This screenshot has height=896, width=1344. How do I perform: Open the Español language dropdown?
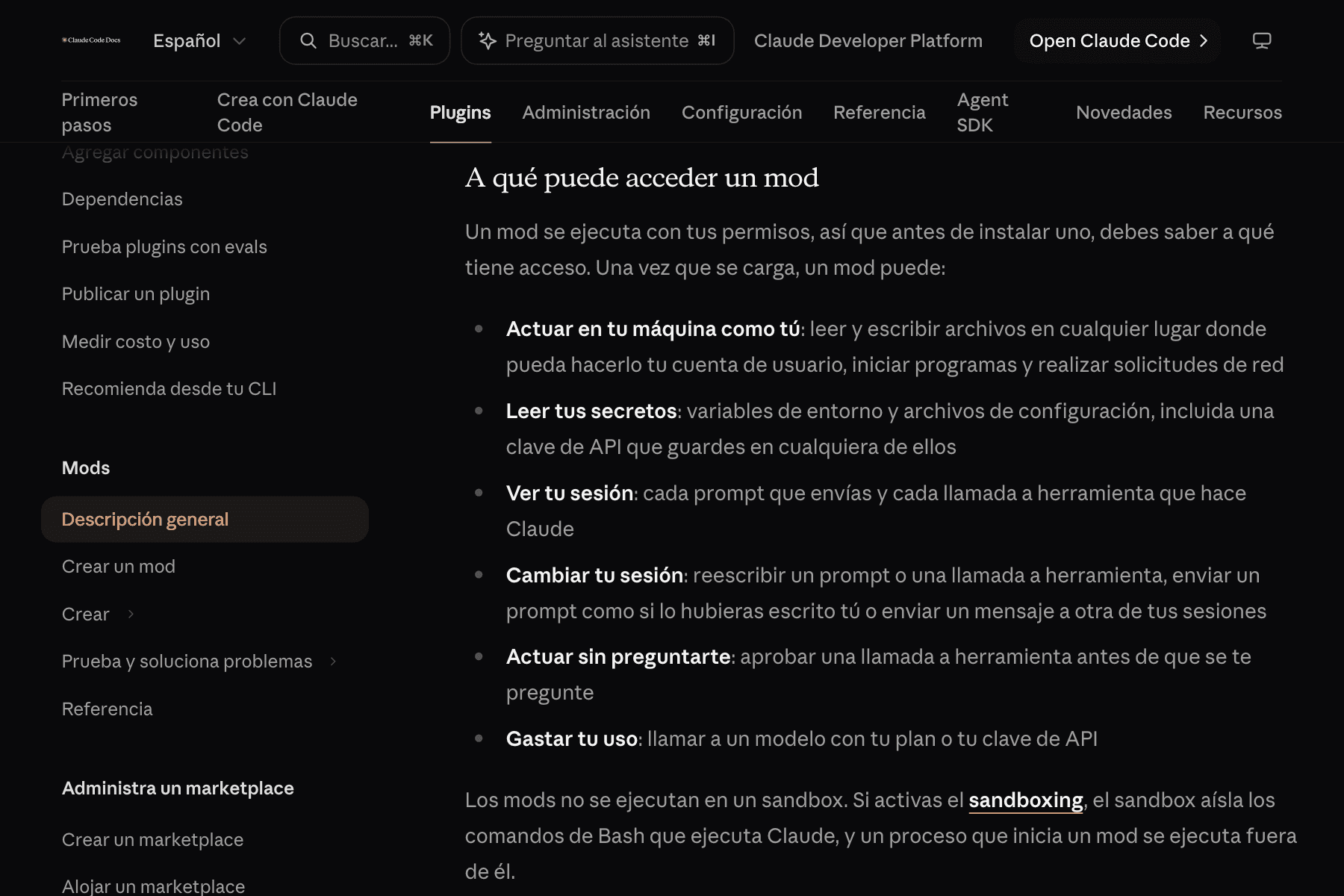pos(199,41)
